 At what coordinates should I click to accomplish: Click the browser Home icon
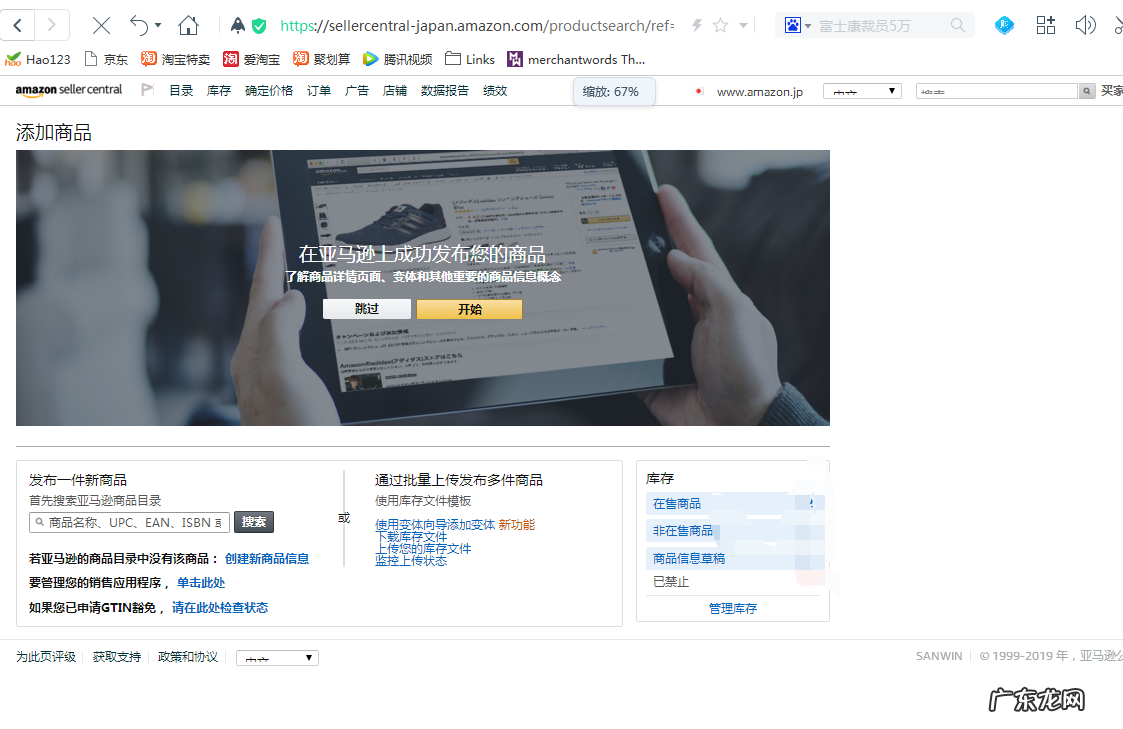[x=189, y=26]
